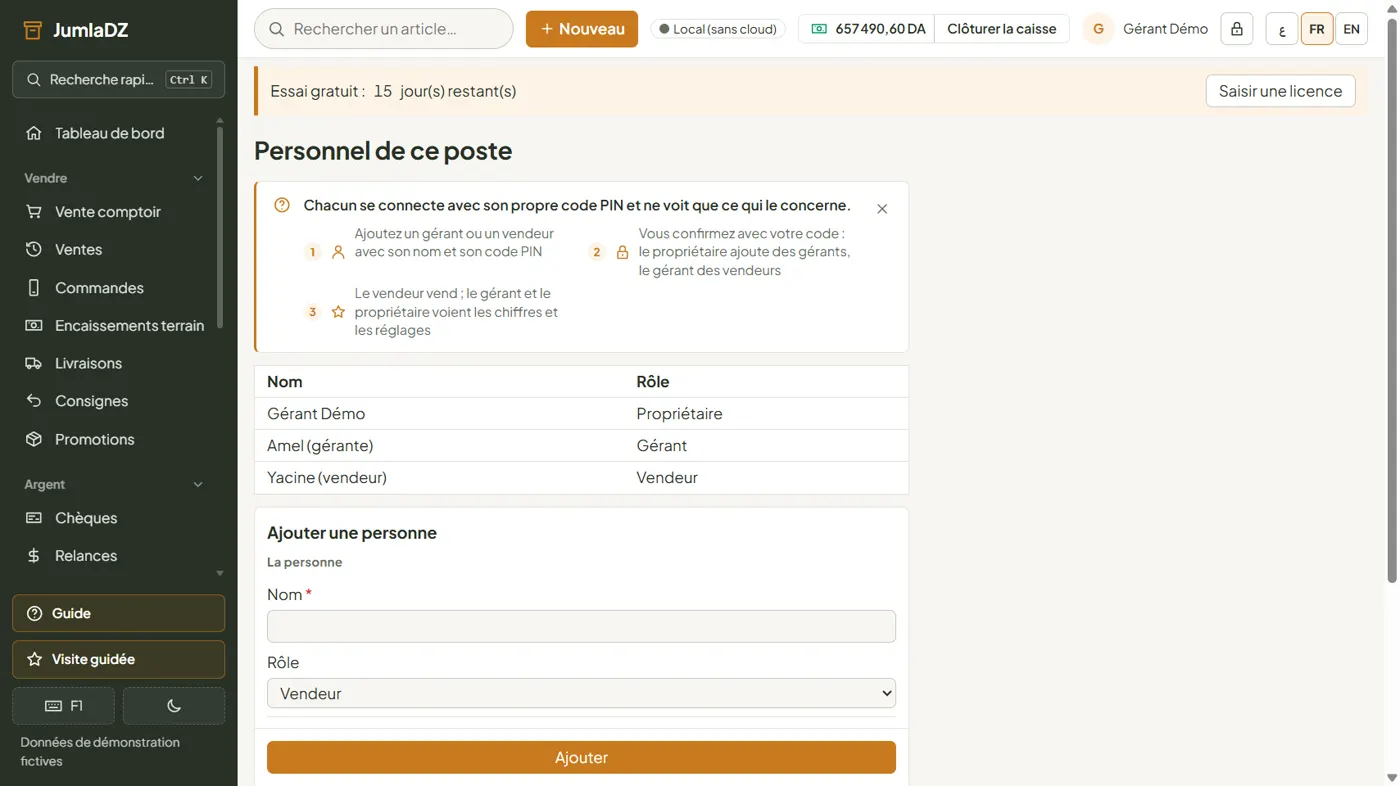
Task: Click Clôturer la caisse
Action: coord(1002,29)
